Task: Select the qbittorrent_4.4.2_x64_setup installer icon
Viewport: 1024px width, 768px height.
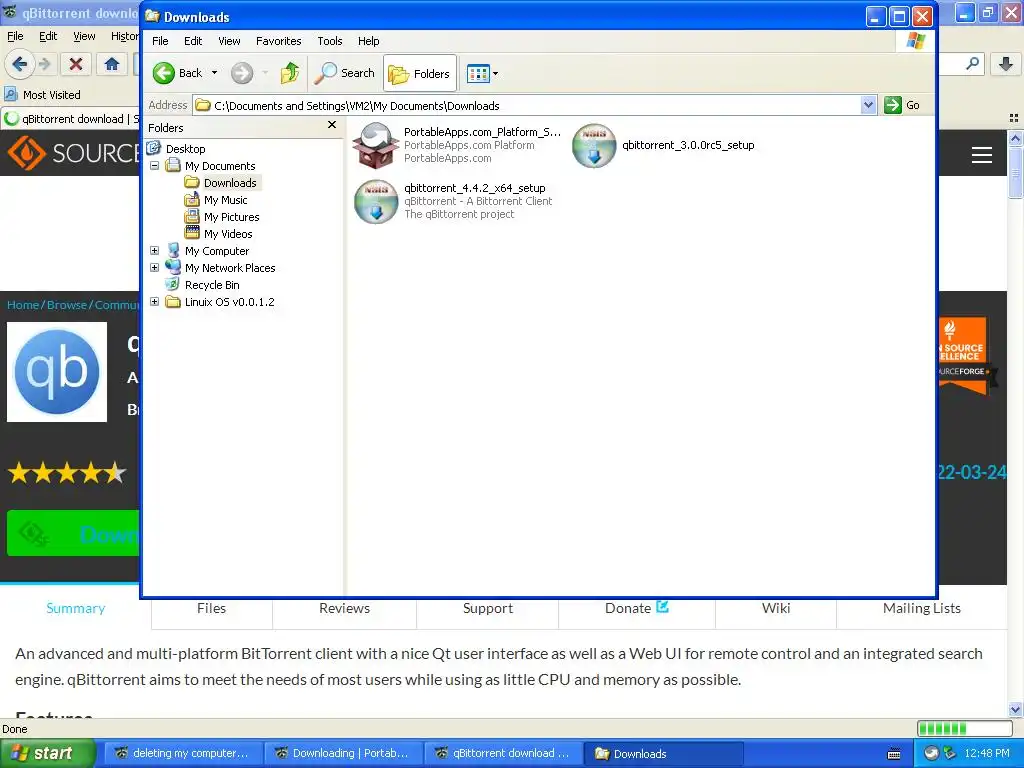Action: [376, 201]
